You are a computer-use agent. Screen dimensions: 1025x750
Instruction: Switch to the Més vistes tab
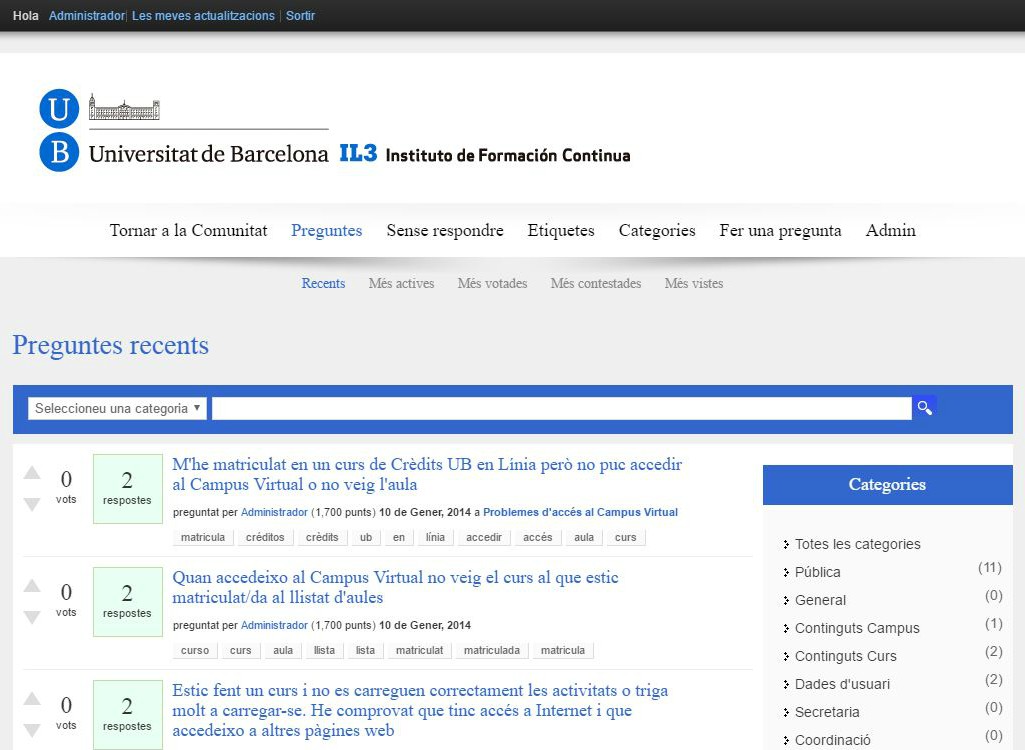pos(693,283)
